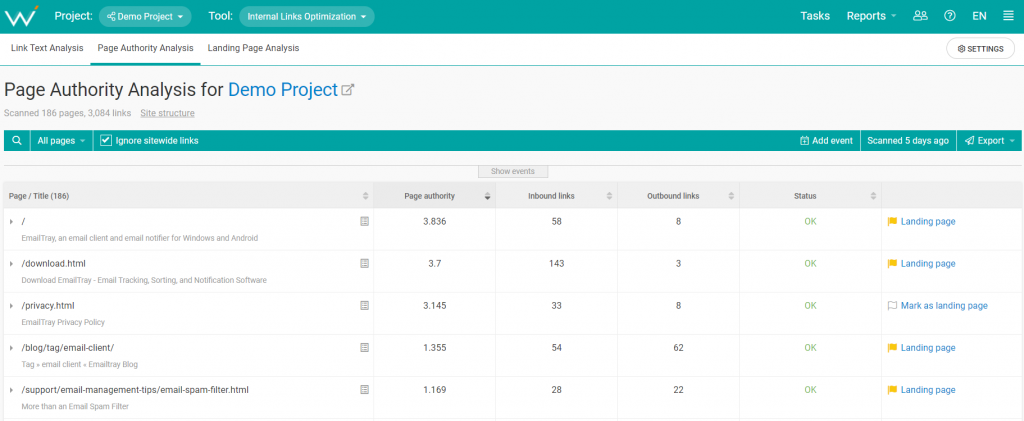
Task: Sort by Page authority column arrows
Action: point(487,196)
